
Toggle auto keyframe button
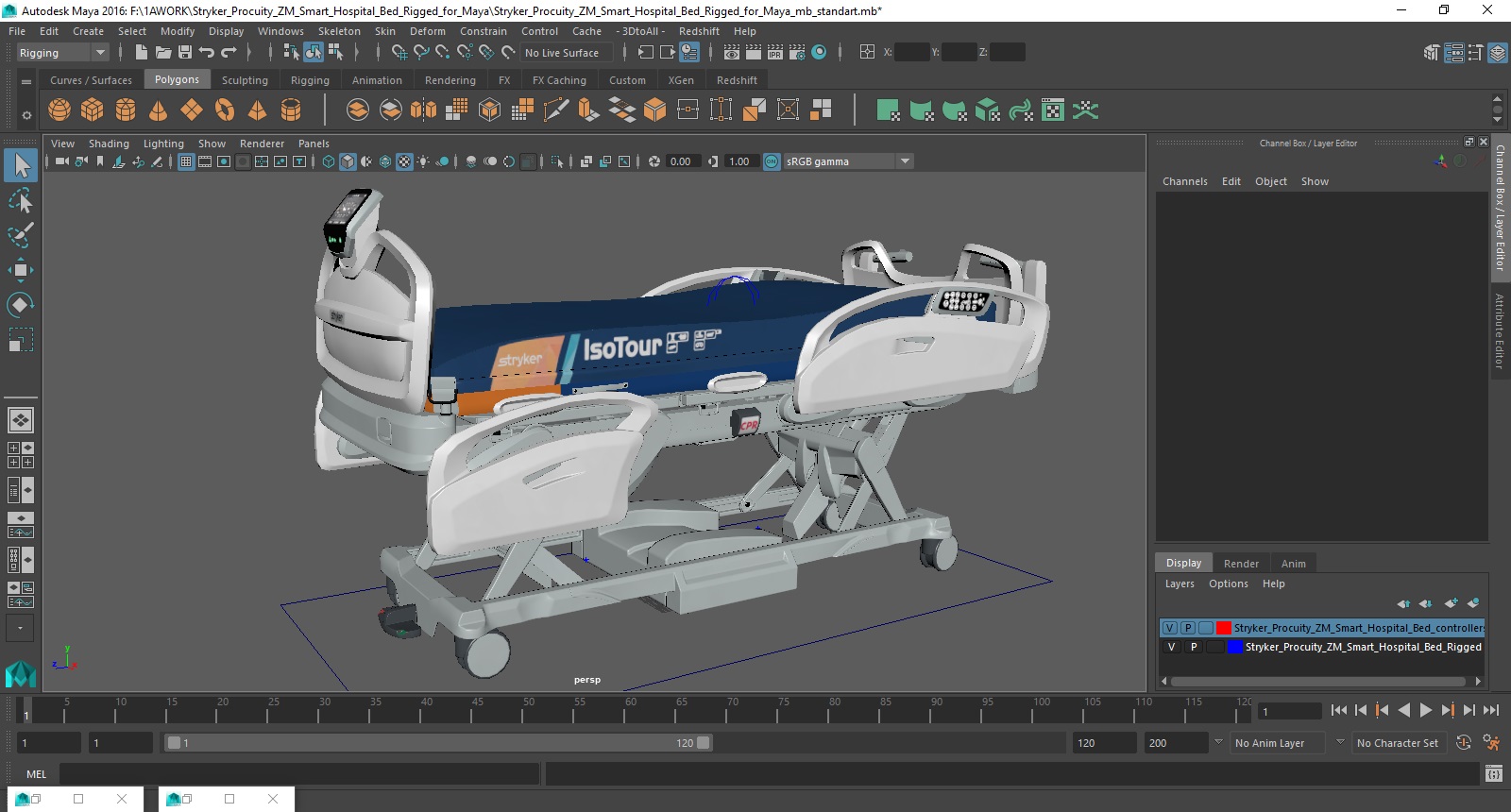1464,743
